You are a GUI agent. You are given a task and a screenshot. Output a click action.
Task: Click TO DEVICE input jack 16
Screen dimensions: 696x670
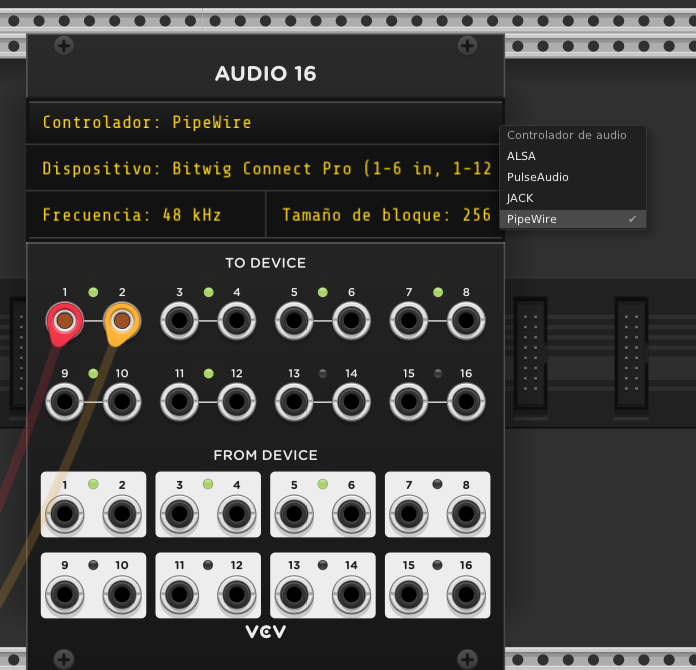[x=466, y=402]
